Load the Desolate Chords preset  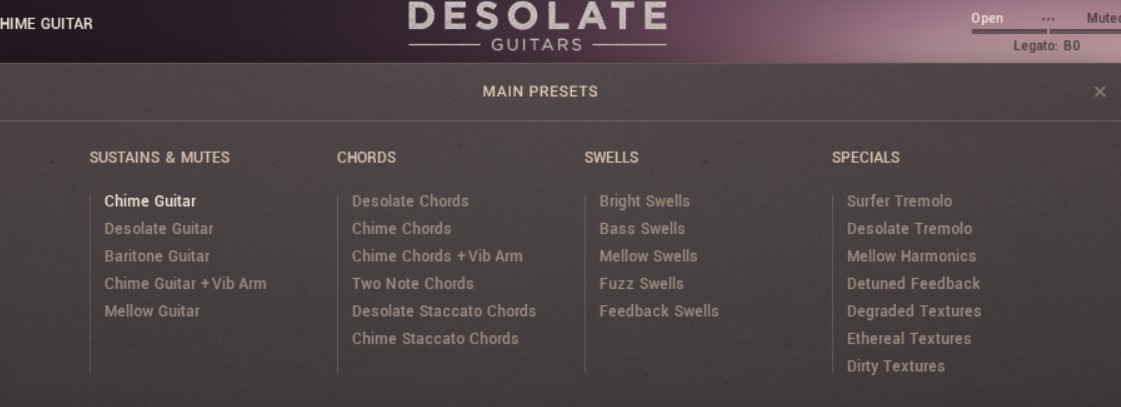pyautogui.click(x=410, y=201)
